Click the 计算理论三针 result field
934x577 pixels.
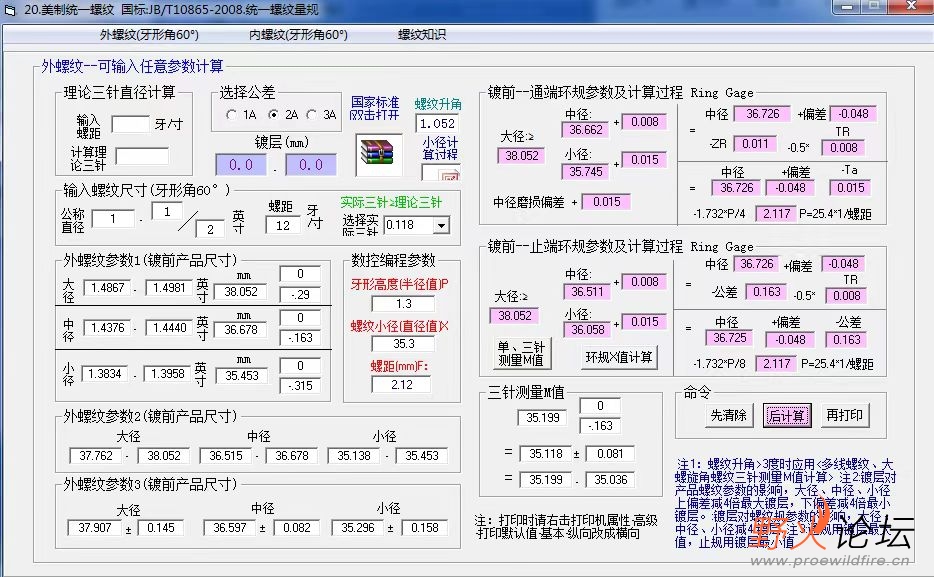[142, 157]
